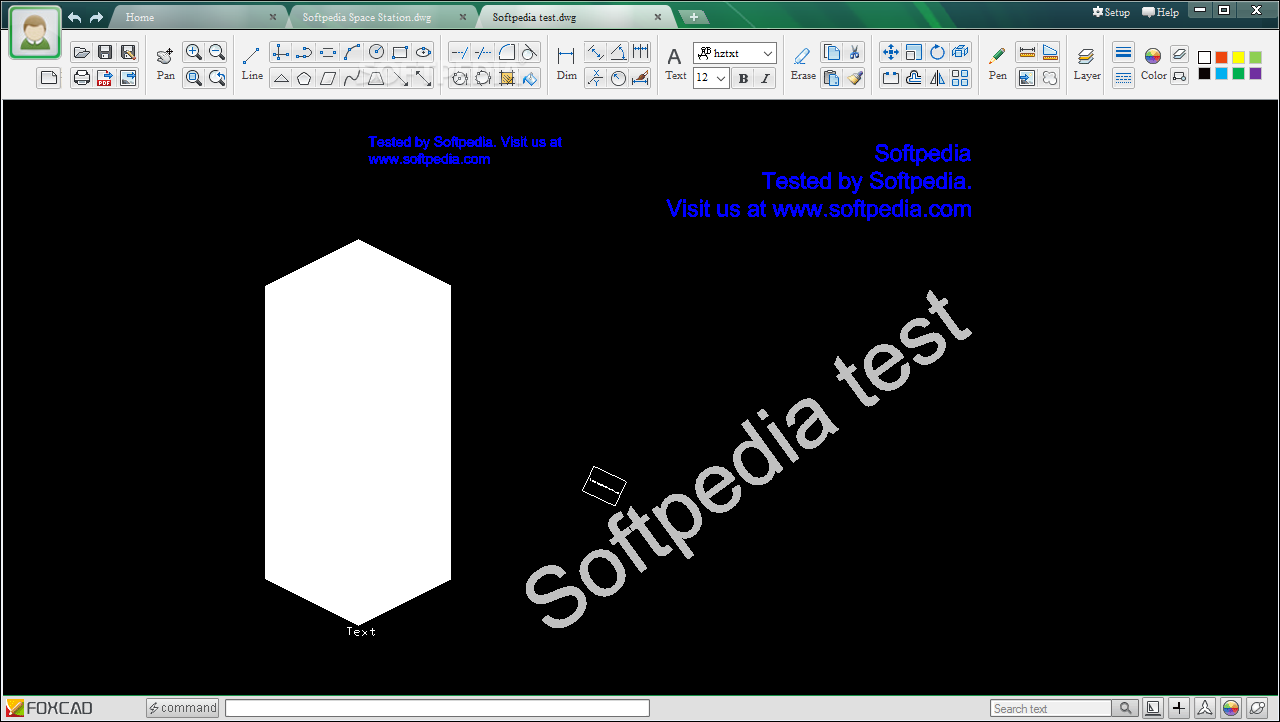This screenshot has width=1280, height=722.
Task: Export the drawing as an image
Action: pos(128,78)
